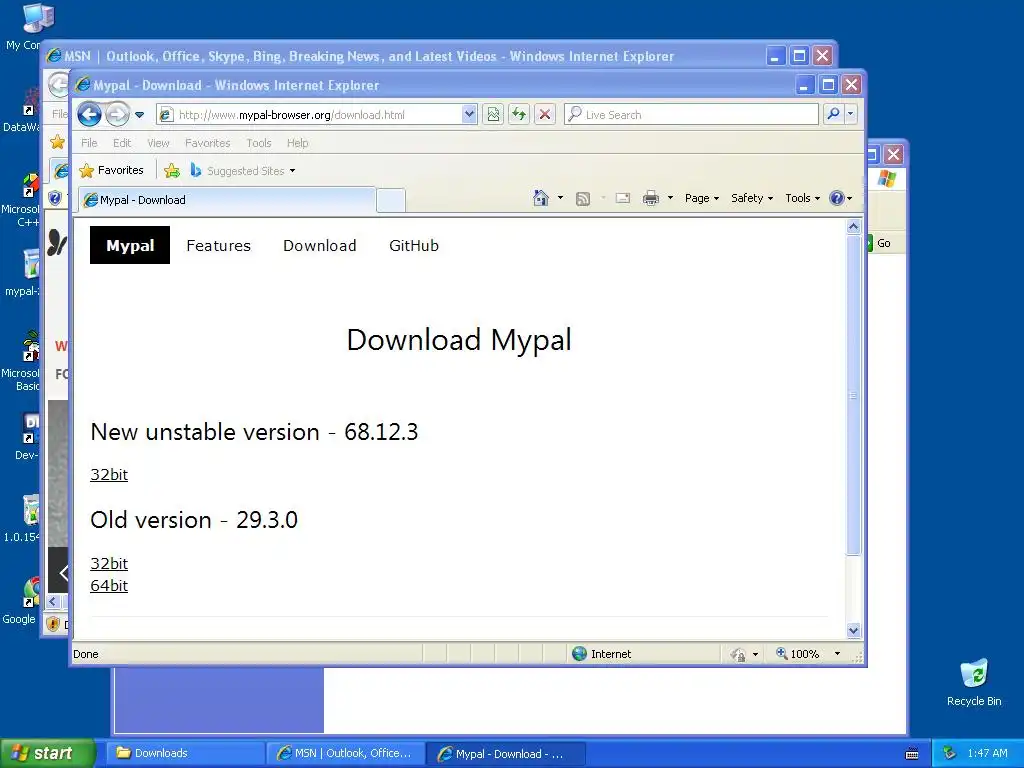This screenshot has width=1024, height=768.
Task: Click the MSN window title bar
Action: coord(405,56)
